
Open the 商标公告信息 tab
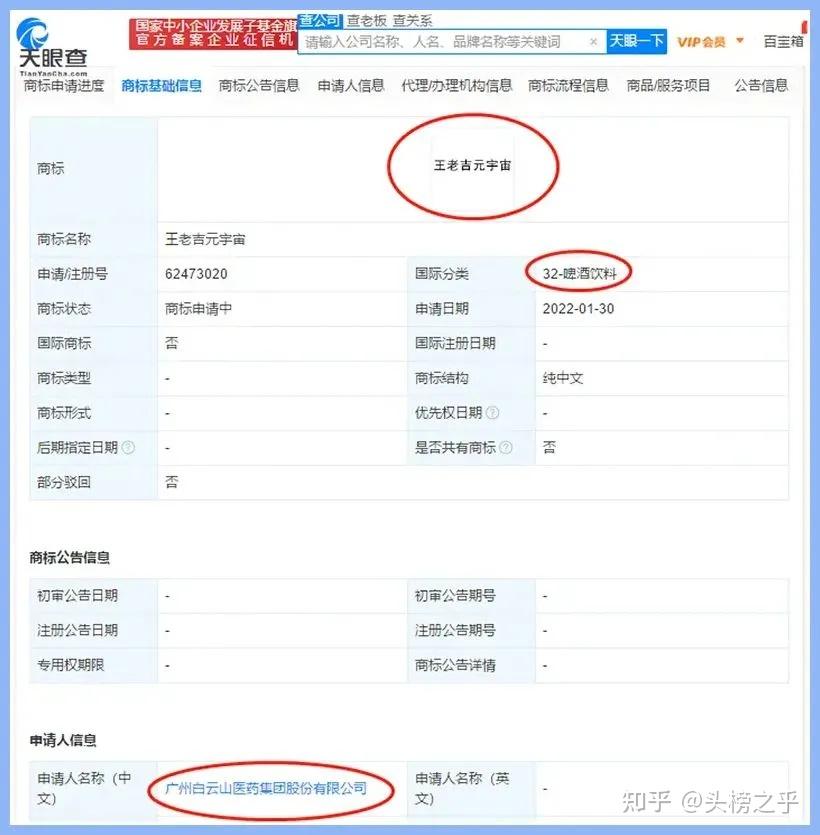coord(259,86)
